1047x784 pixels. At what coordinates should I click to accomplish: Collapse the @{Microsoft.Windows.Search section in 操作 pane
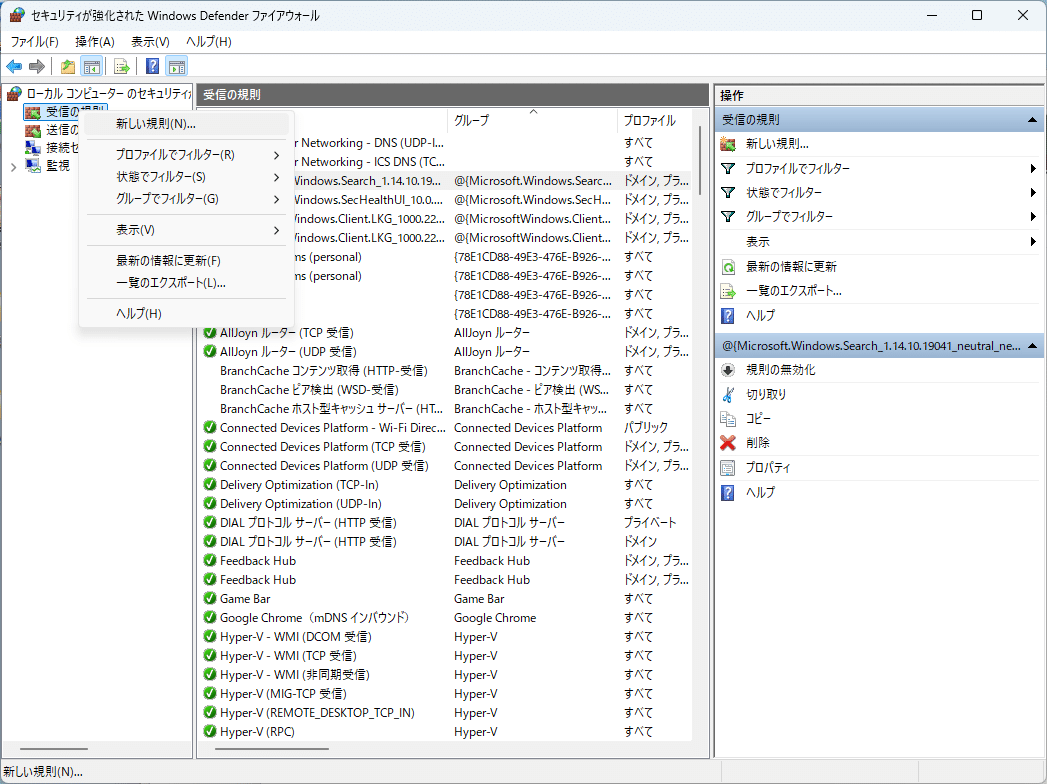[x=1032, y=346]
